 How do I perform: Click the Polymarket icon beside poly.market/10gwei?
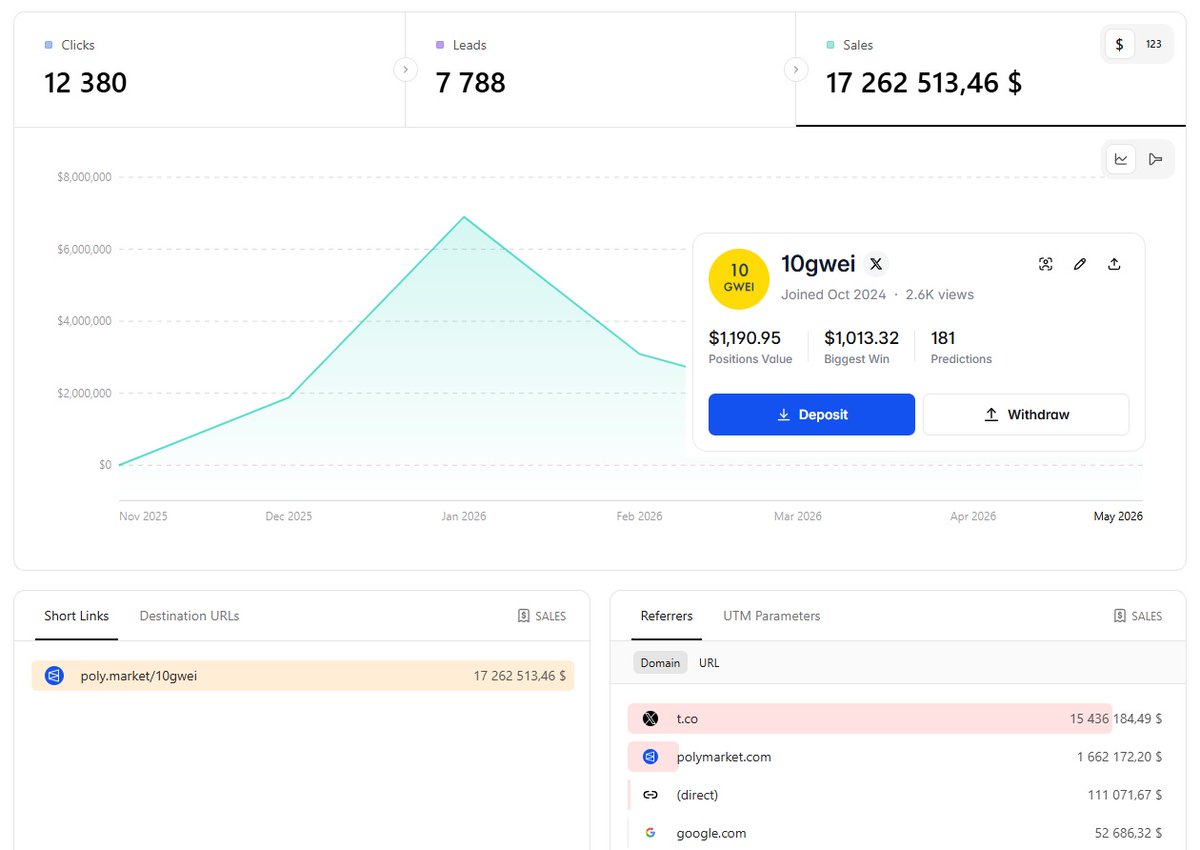pos(54,676)
